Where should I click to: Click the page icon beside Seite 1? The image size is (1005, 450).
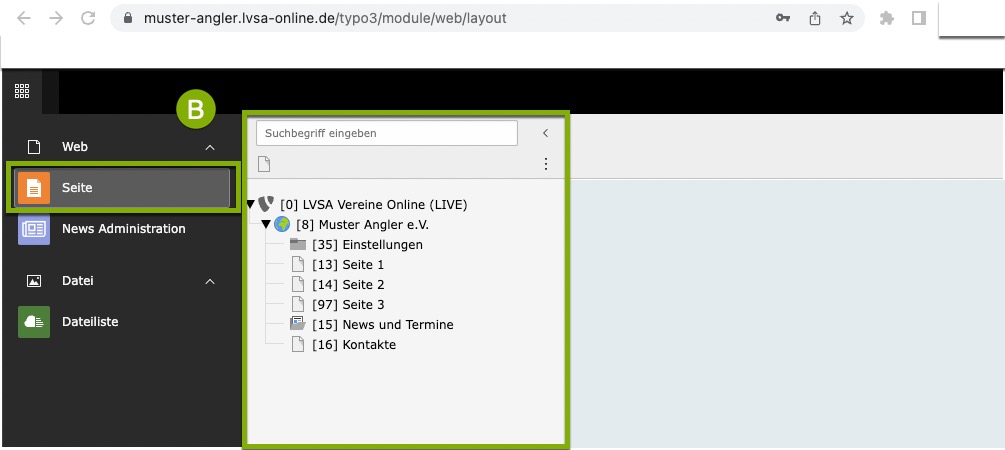click(x=297, y=264)
